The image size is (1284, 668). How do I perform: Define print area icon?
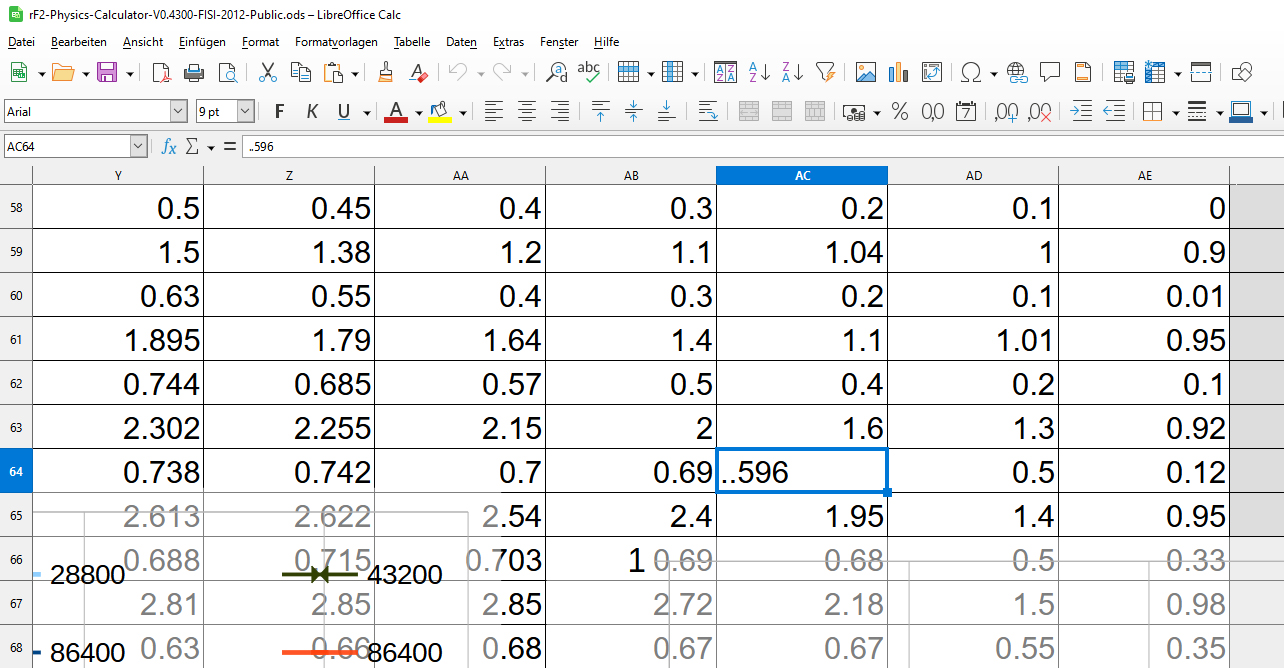coord(1123,72)
